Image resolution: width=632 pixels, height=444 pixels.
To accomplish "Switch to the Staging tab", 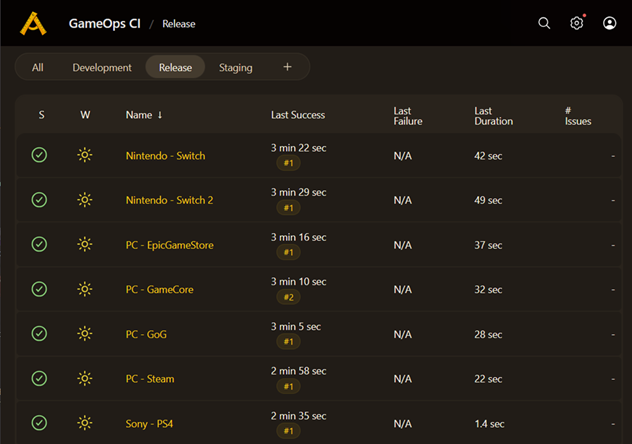I will (235, 67).
